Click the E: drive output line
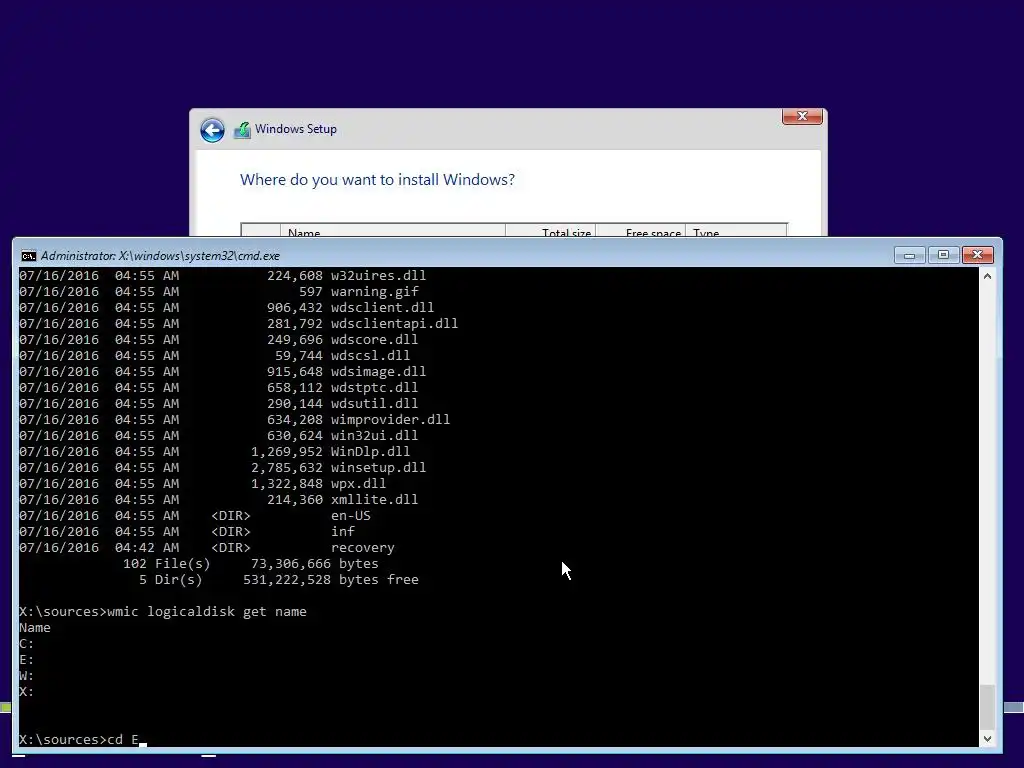The height and width of the screenshot is (768, 1024). click(26, 660)
